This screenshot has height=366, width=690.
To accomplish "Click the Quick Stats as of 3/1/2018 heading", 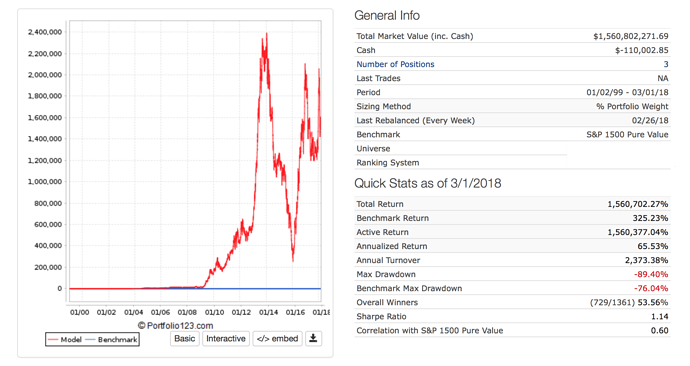I will pos(428,183).
